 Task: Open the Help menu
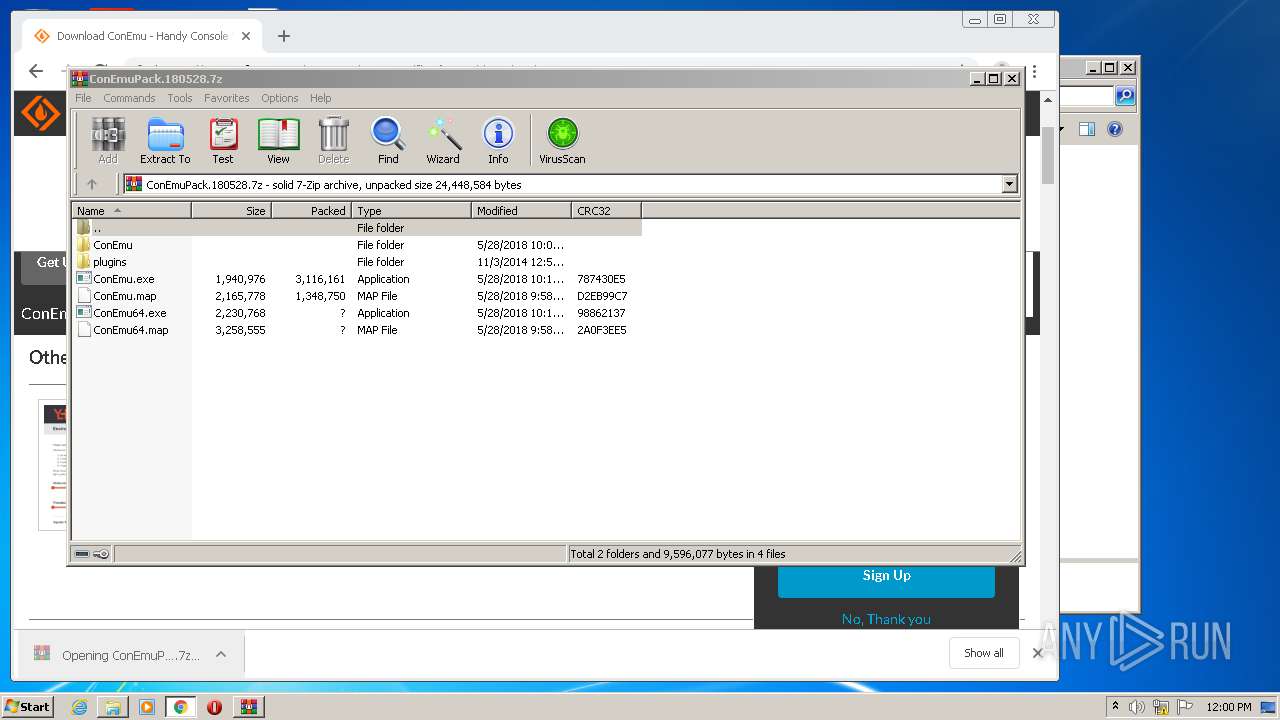pos(320,98)
